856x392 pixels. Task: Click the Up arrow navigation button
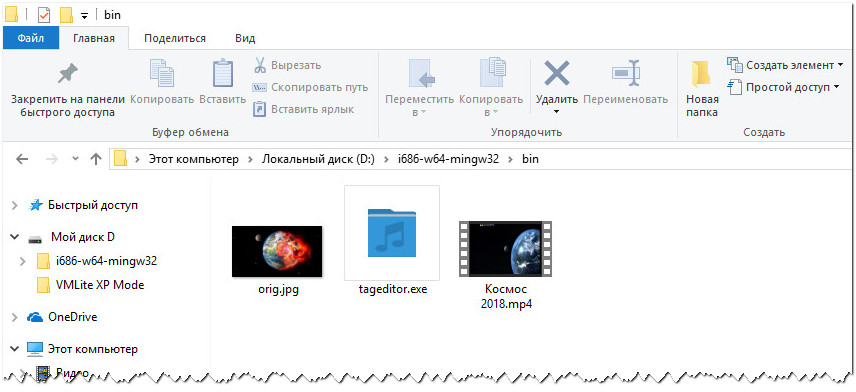(x=96, y=159)
